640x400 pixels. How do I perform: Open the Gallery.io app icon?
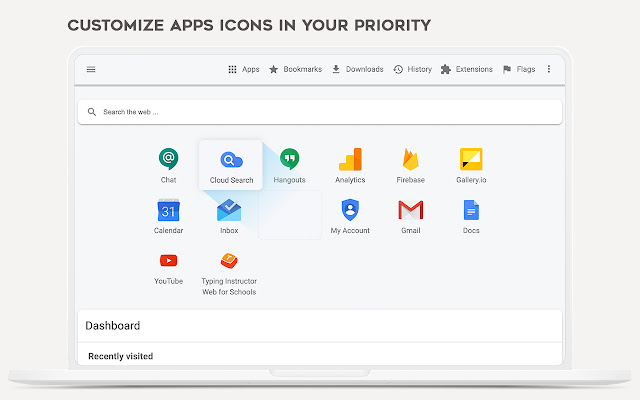[471, 159]
